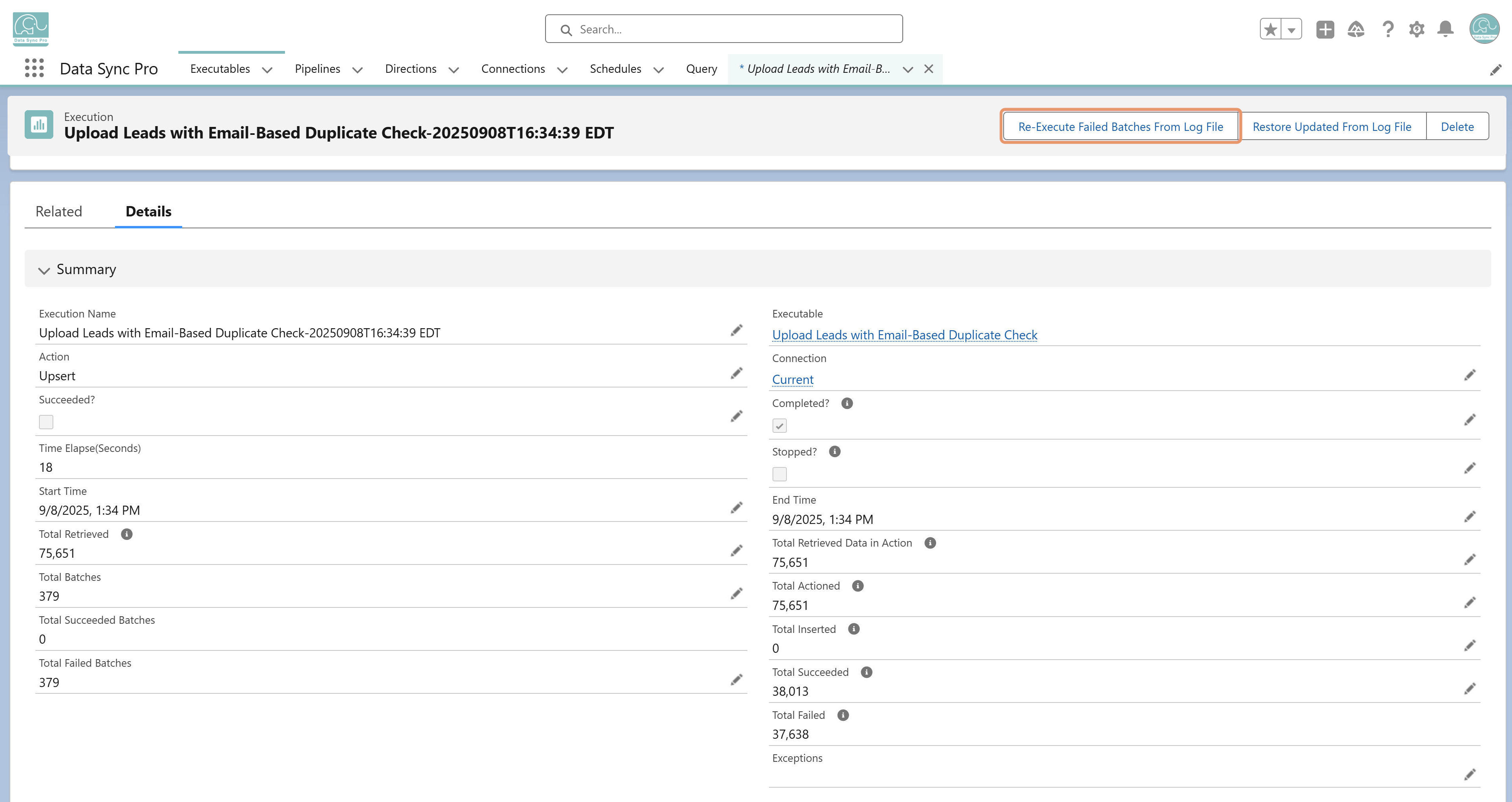Show info tooltip for Total Actioned
Image resolution: width=1512 pixels, height=802 pixels.
(x=858, y=586)
